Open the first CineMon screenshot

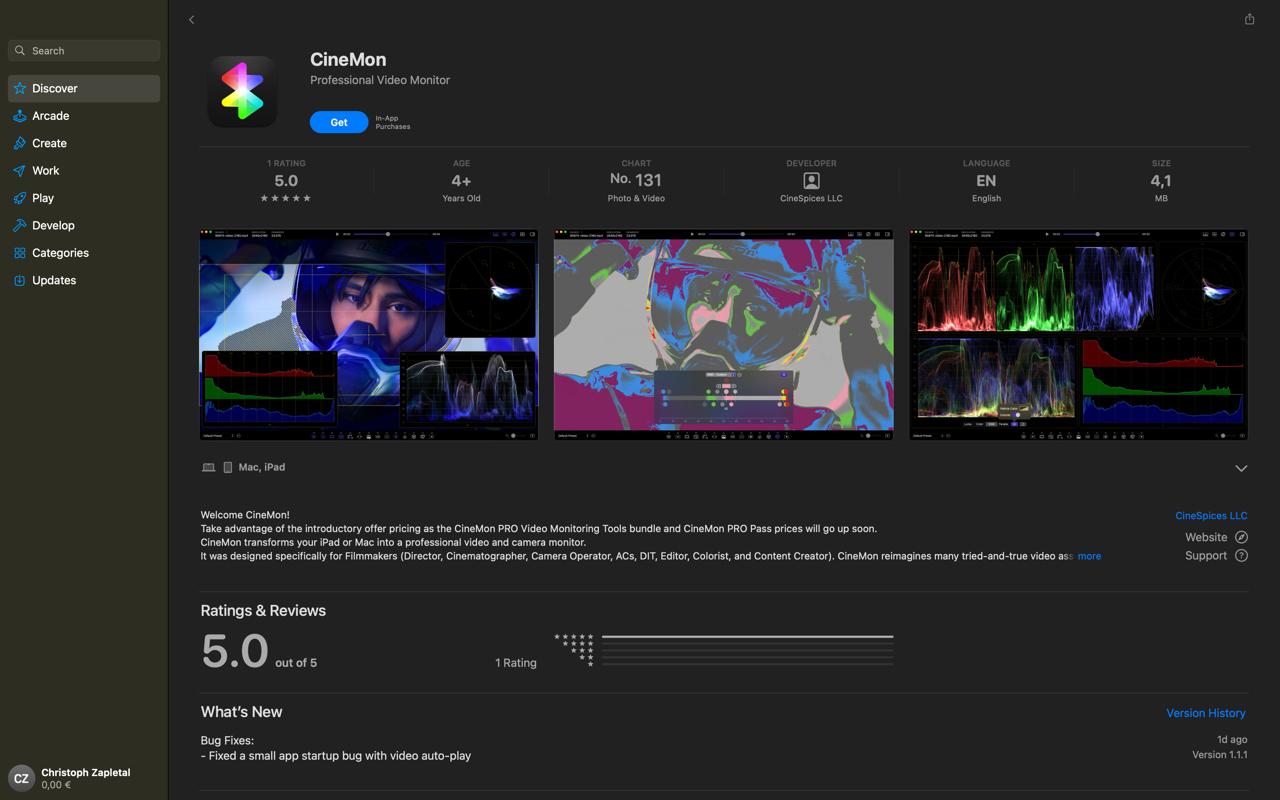pyautogui.click(x=368, y=334)
